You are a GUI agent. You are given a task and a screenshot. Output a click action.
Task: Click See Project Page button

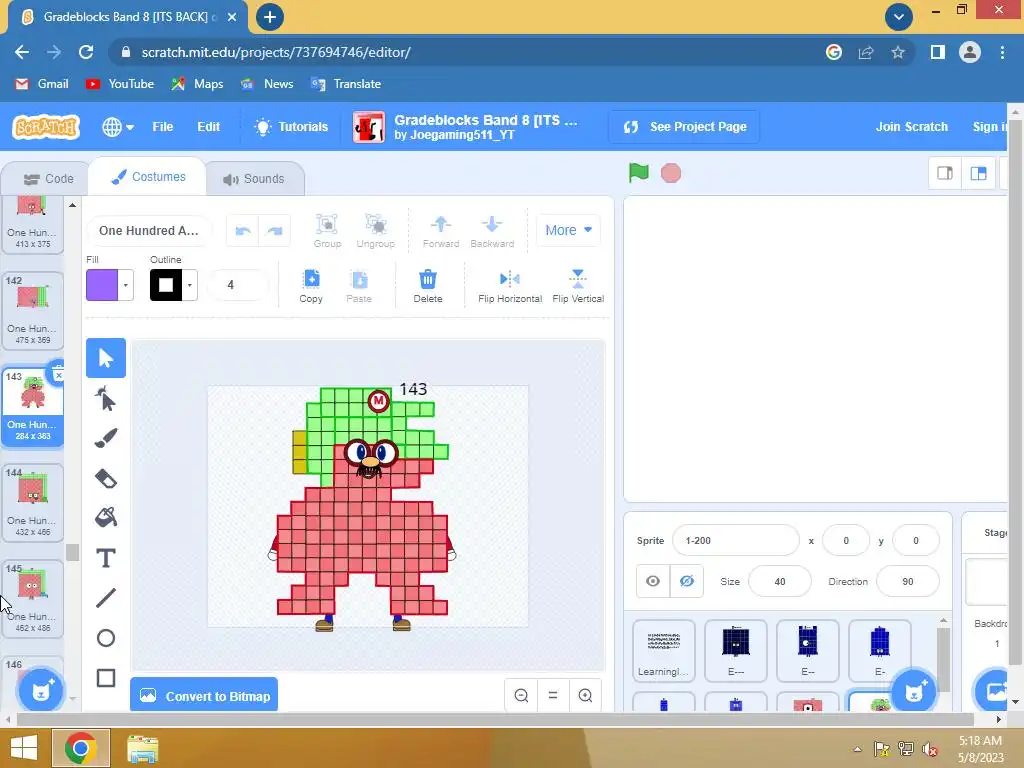click(x=684, y=127)
